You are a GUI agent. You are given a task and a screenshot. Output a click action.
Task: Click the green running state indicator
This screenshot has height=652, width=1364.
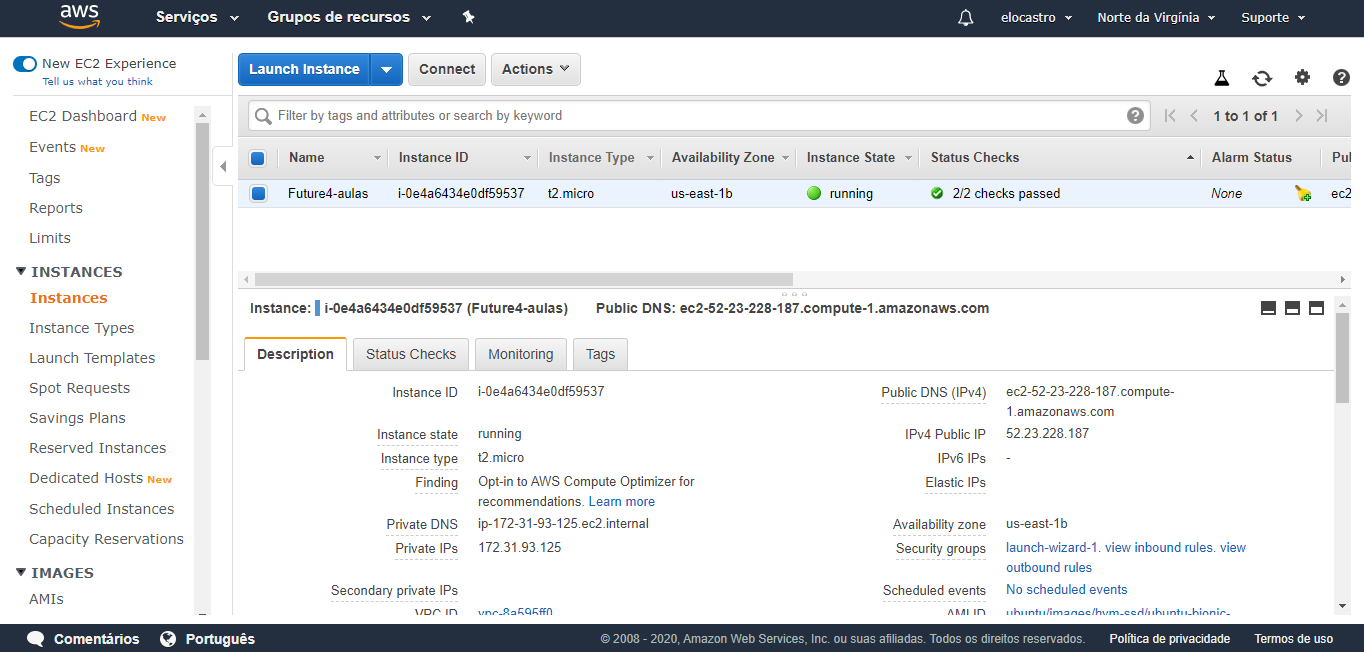pos(814,194)
